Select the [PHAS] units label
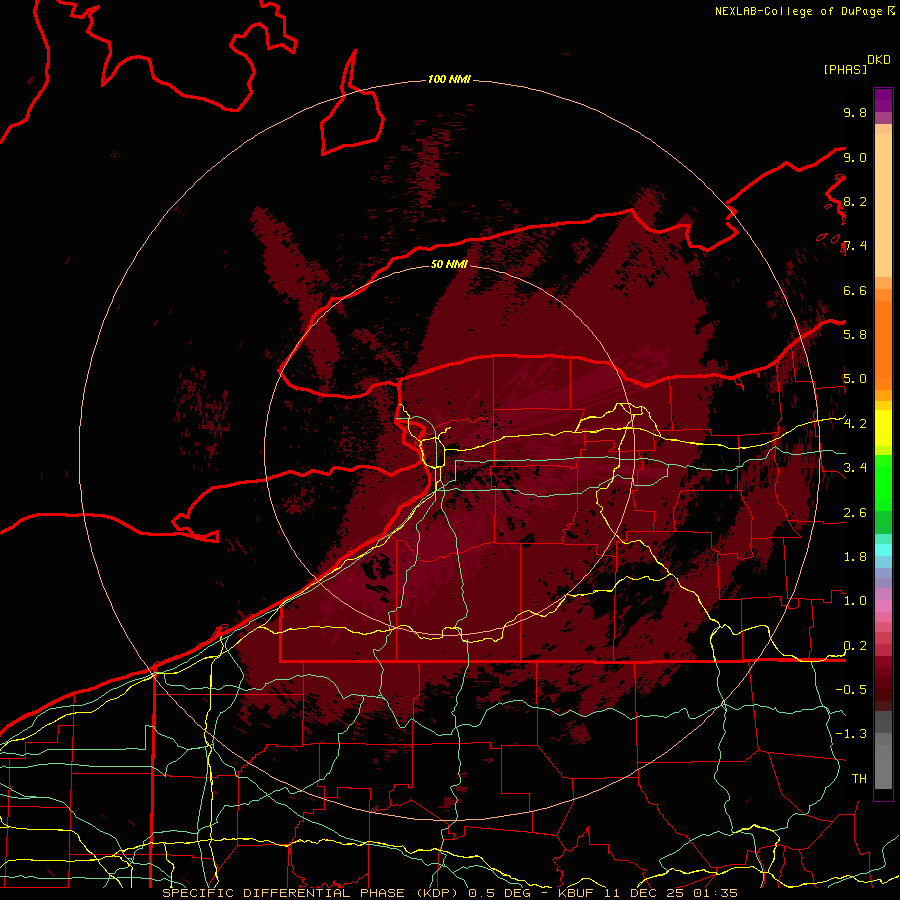 845,69
